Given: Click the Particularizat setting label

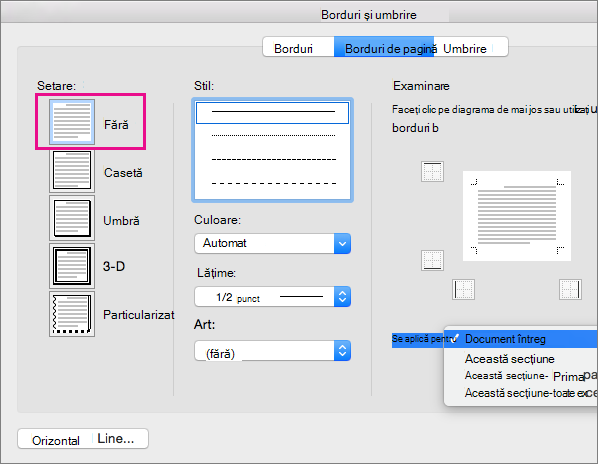Looking at the screenshot, I should (x=139, y=315).
